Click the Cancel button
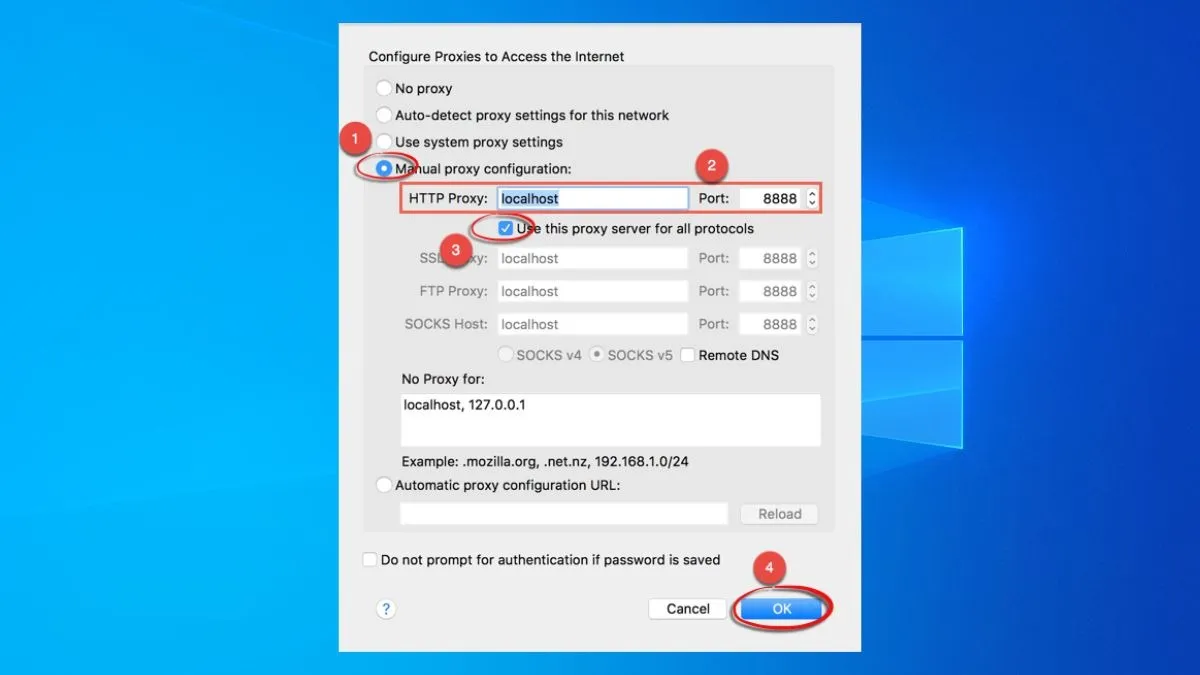1200x675 pixels. 687,608
